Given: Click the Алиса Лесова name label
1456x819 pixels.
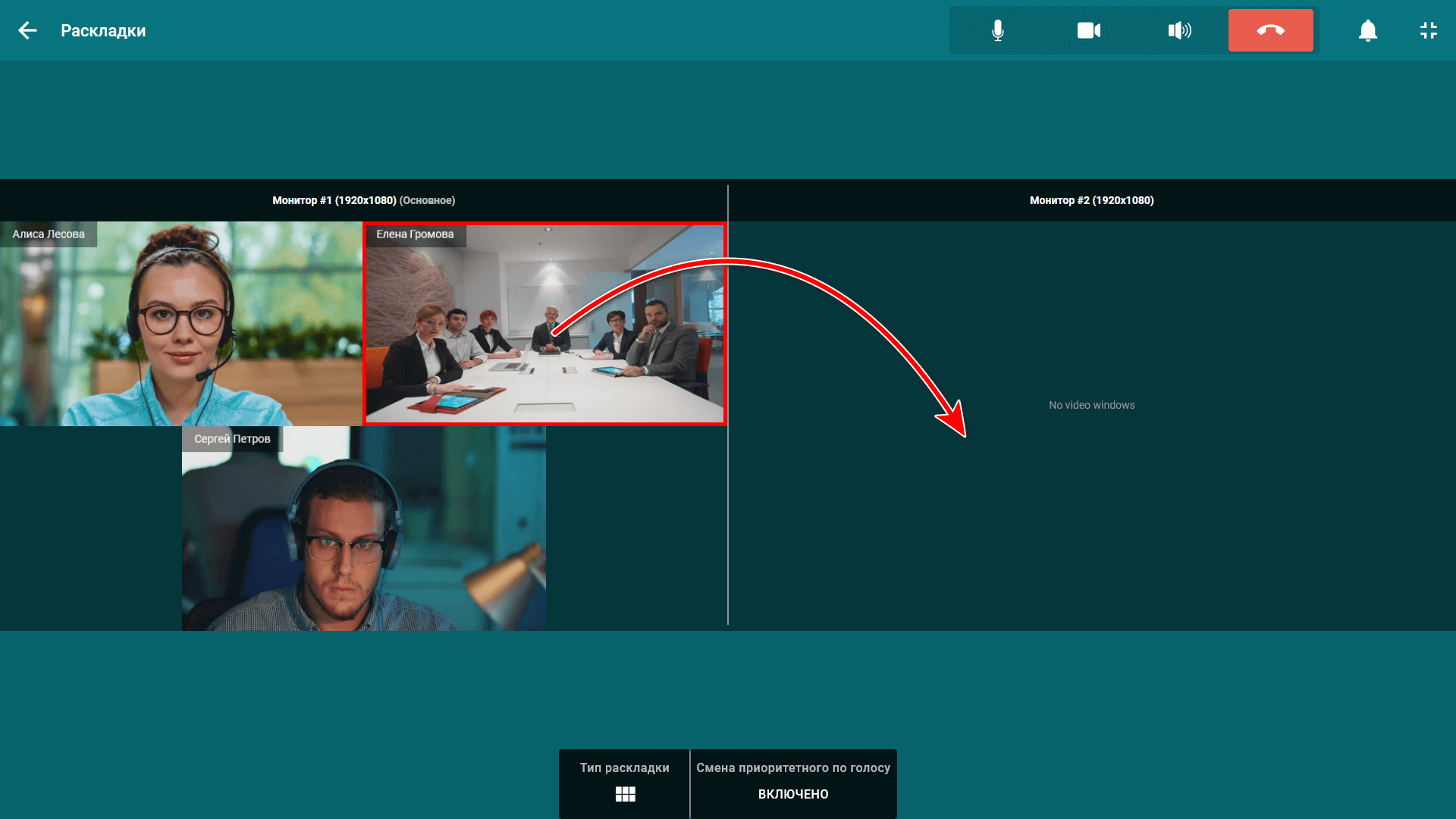Looking at the screenshot, I should tap(49, 234).
